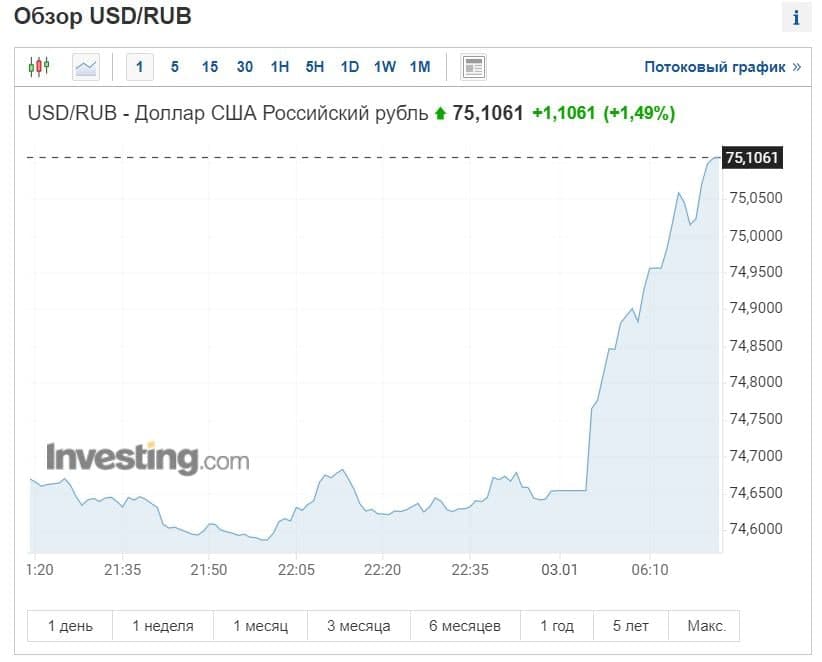Set chart interval to 1H
822x662 pixels.
280,67
